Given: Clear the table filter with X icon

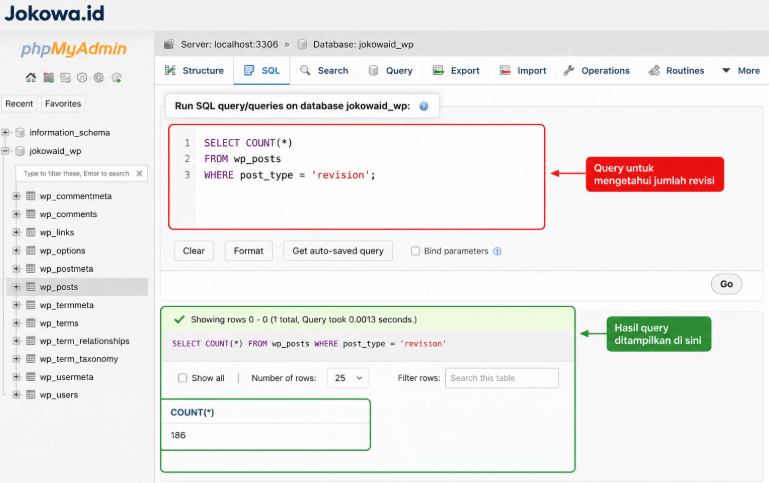Looking at the screenshot, I should tap(139, 174).
